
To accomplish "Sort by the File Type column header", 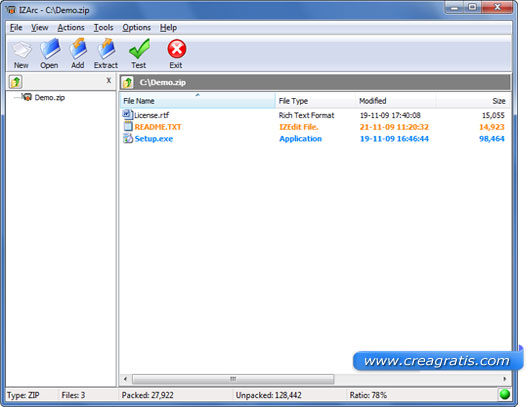I will click(315, 101).
